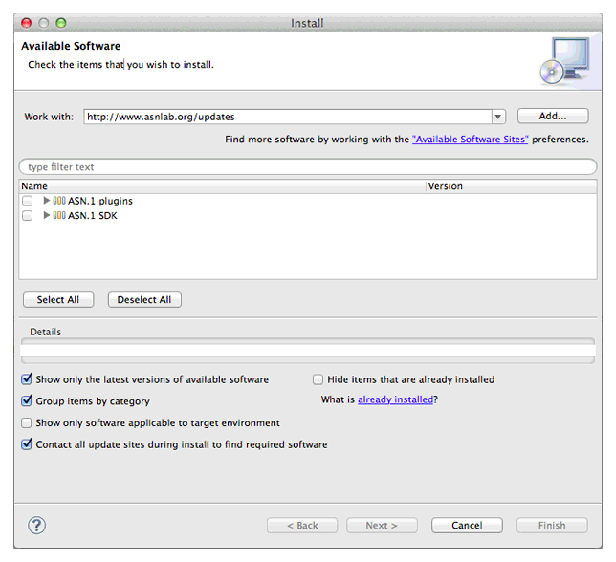
Task: Disable show only latest versions option
Action: [x=27, y=380]
